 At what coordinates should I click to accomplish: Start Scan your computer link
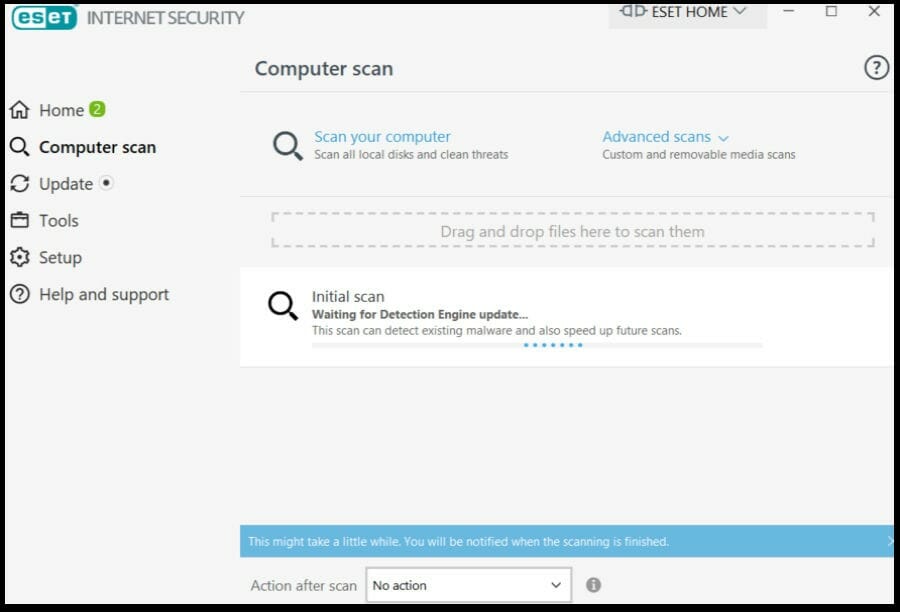(382, 137)
